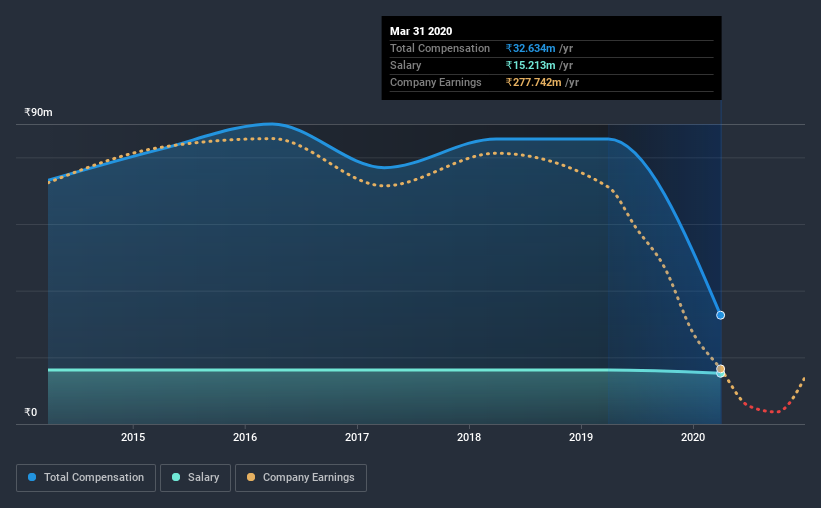Click the 2020 x-axis label

coord(693,437)
